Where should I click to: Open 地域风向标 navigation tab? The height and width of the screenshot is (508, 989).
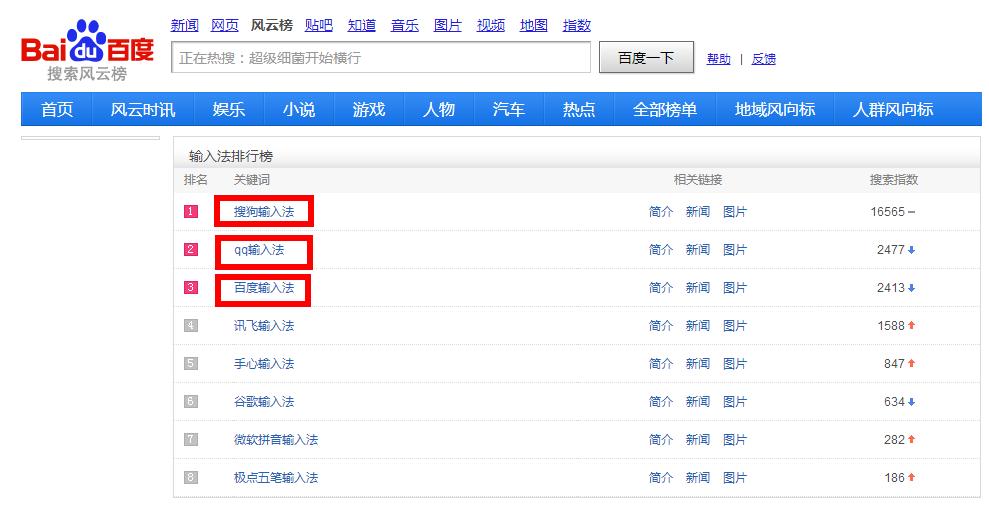(x=775, y=109)
